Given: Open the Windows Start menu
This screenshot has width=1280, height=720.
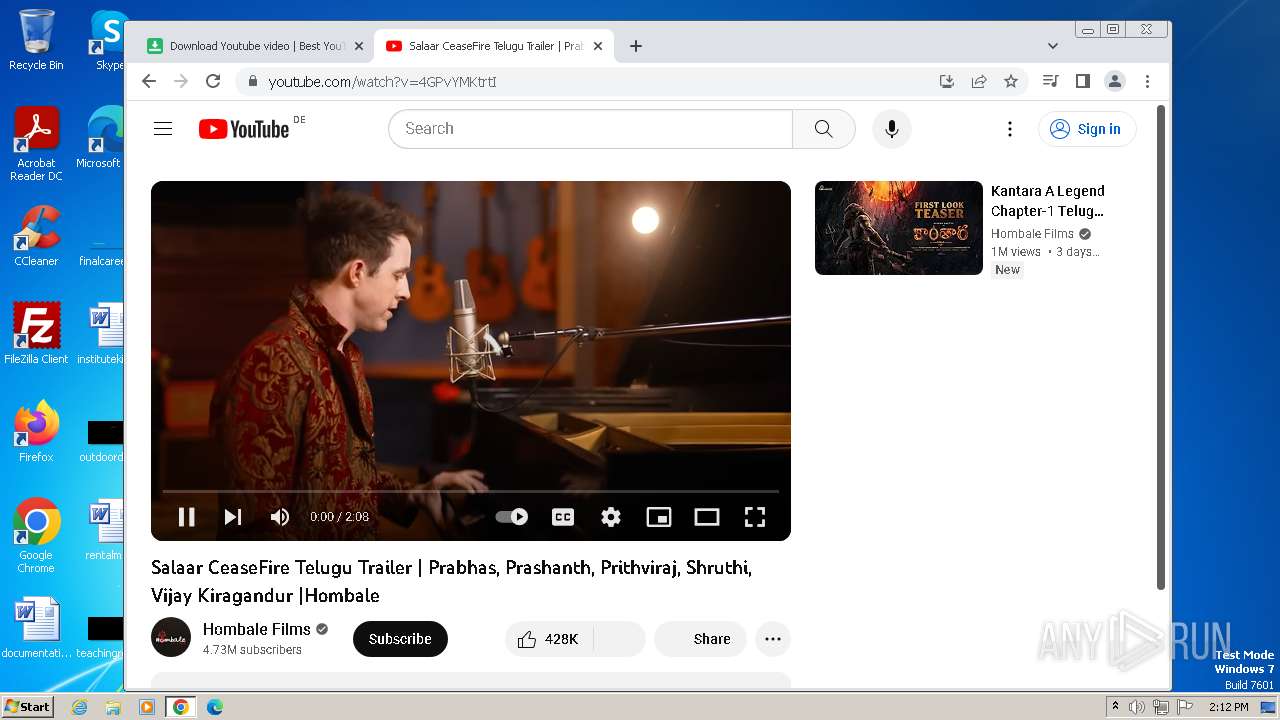Looking at the screenshot, I should pyautogui.click(x=28, y=706).
